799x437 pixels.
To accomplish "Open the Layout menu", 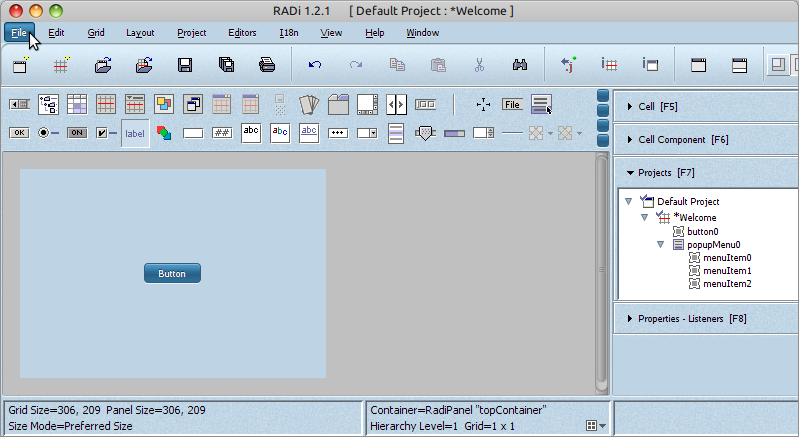I will tap(140, 33).
